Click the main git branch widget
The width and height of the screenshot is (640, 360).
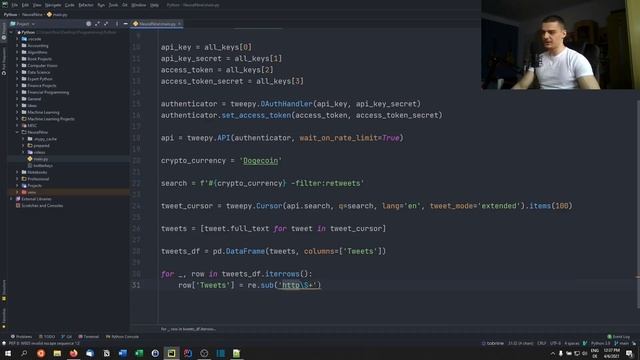pos(622,343)
